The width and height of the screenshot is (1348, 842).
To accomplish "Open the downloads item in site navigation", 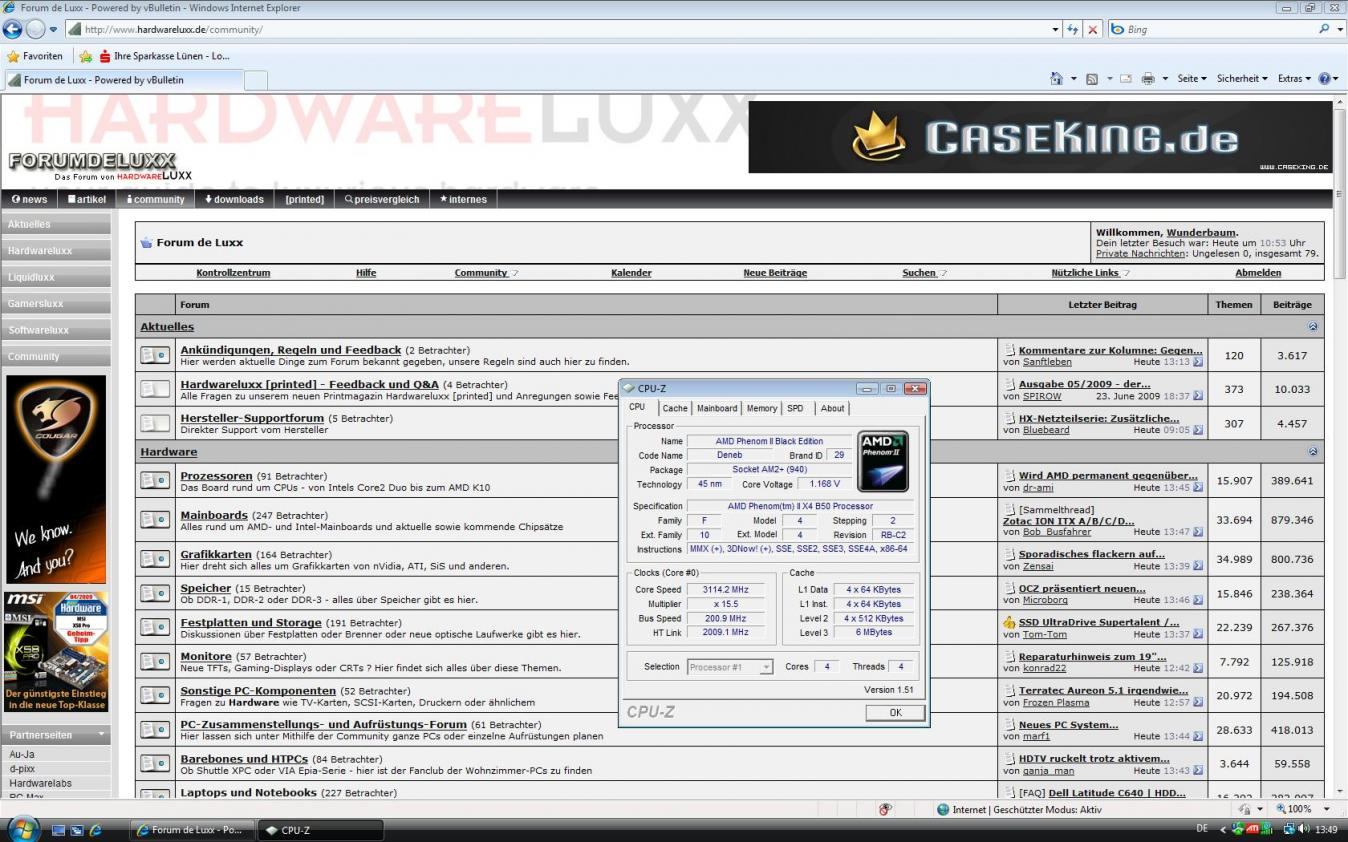I will point(234,199).
